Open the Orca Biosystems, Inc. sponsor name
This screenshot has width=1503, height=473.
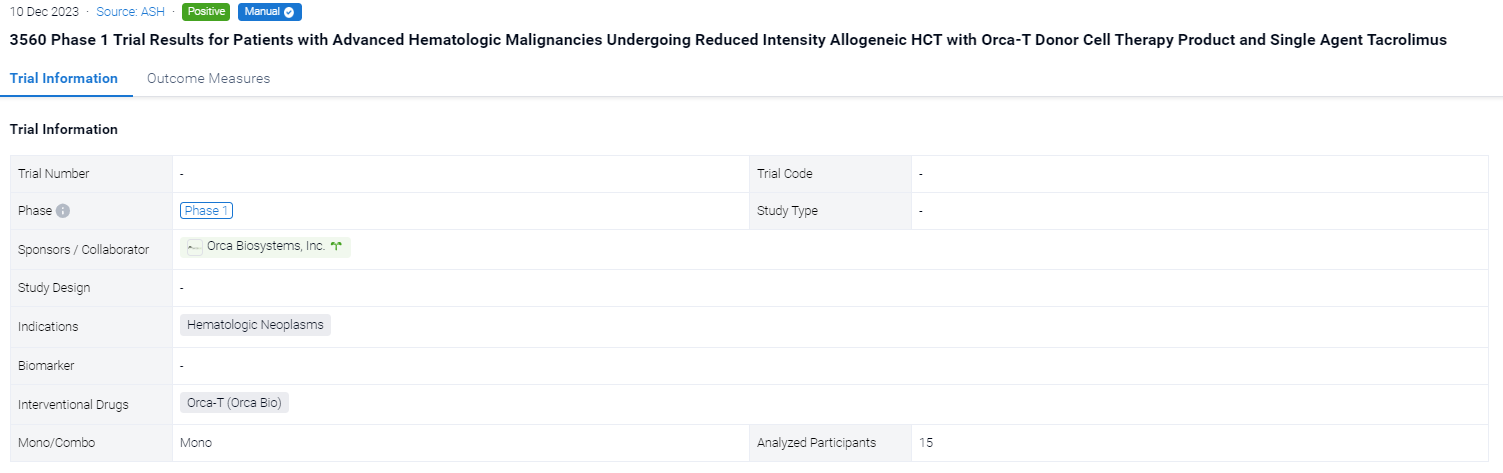click(265, 246)
